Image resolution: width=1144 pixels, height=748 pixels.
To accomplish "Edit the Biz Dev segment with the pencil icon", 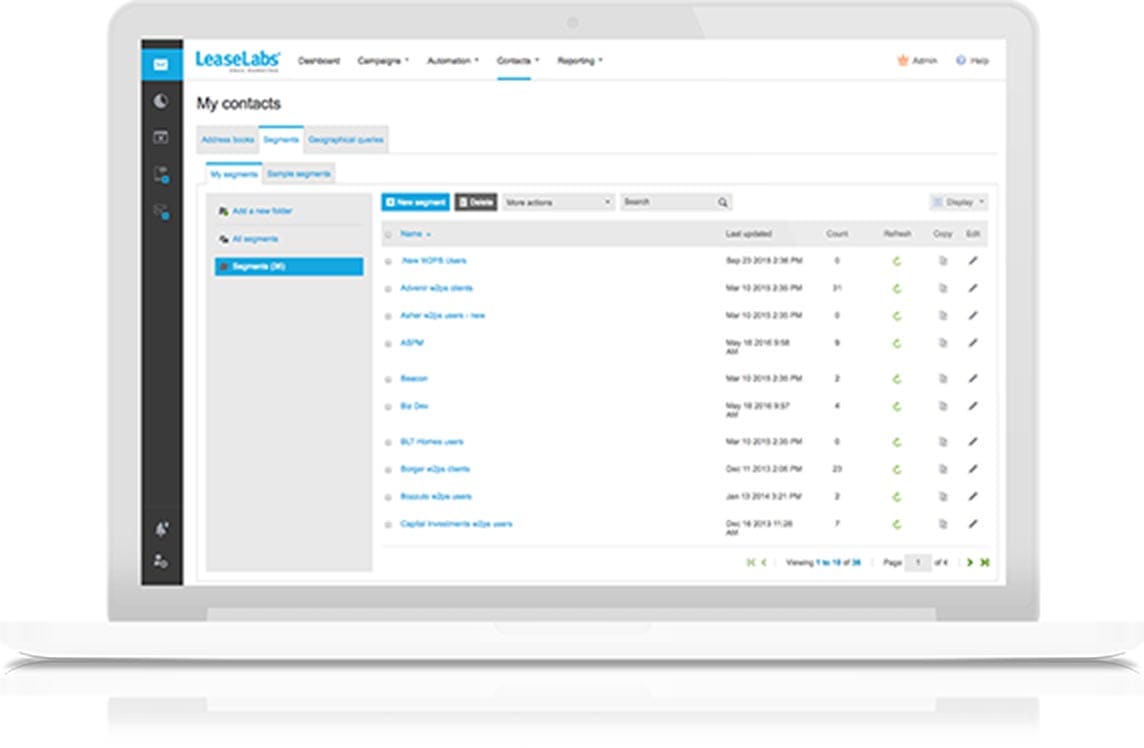I will click(x=973, y=406).
